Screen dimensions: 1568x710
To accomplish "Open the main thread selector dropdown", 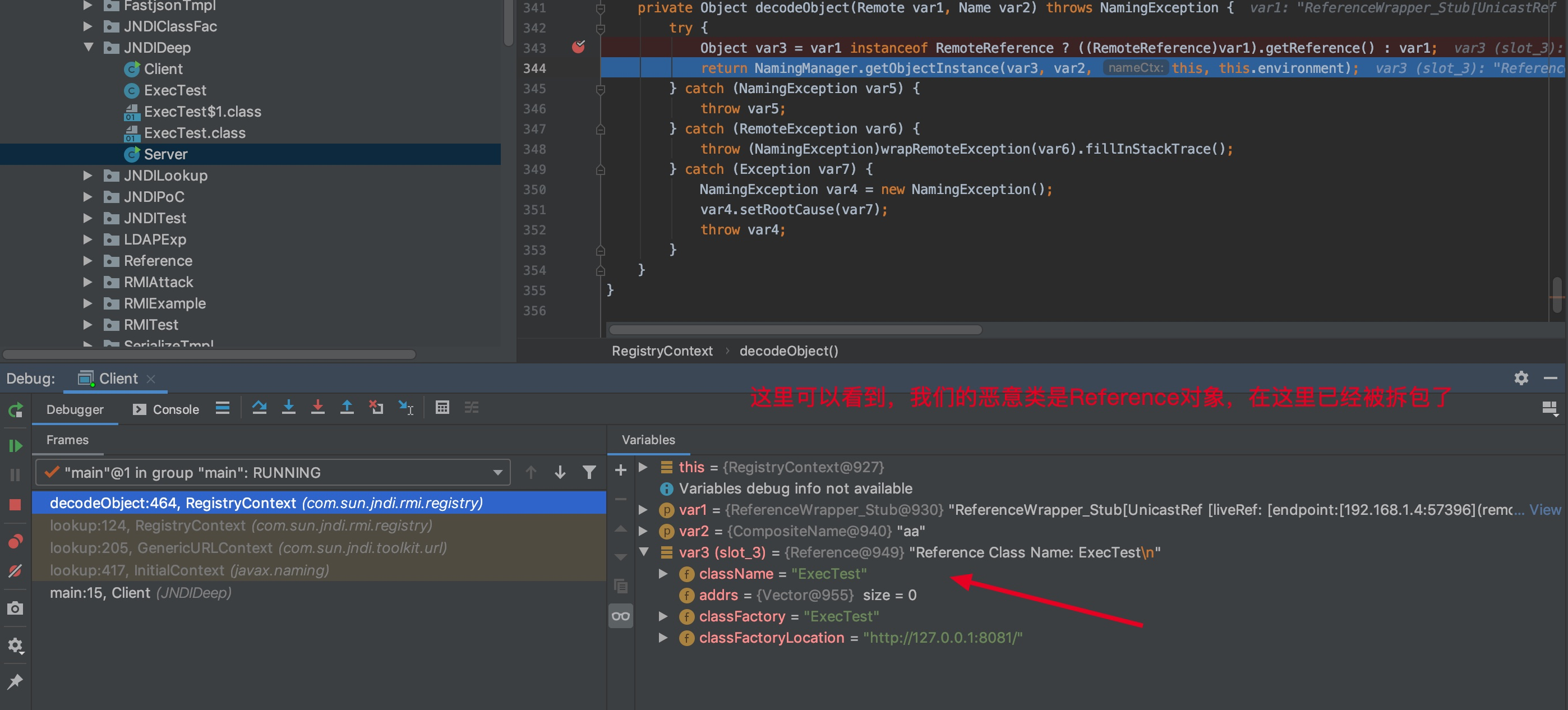I will click(497, 473).
